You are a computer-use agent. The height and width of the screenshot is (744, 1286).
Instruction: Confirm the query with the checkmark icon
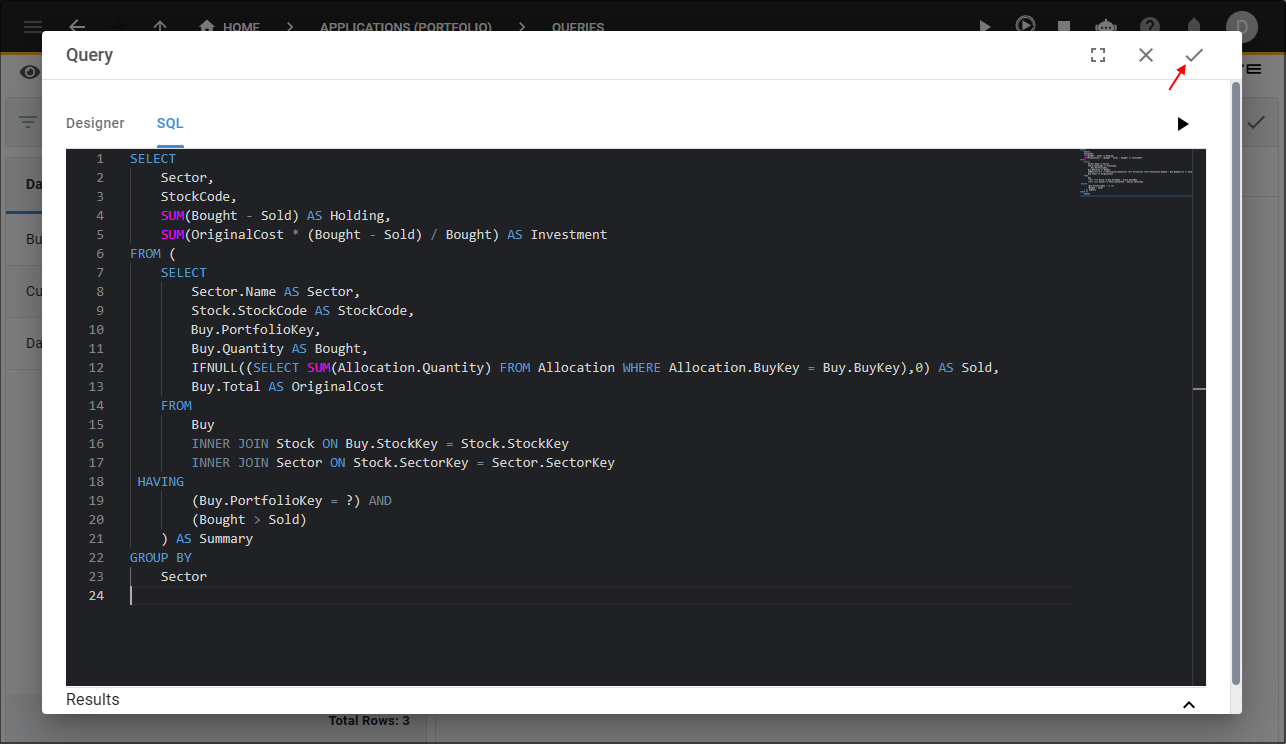[x=1194, y=55]
